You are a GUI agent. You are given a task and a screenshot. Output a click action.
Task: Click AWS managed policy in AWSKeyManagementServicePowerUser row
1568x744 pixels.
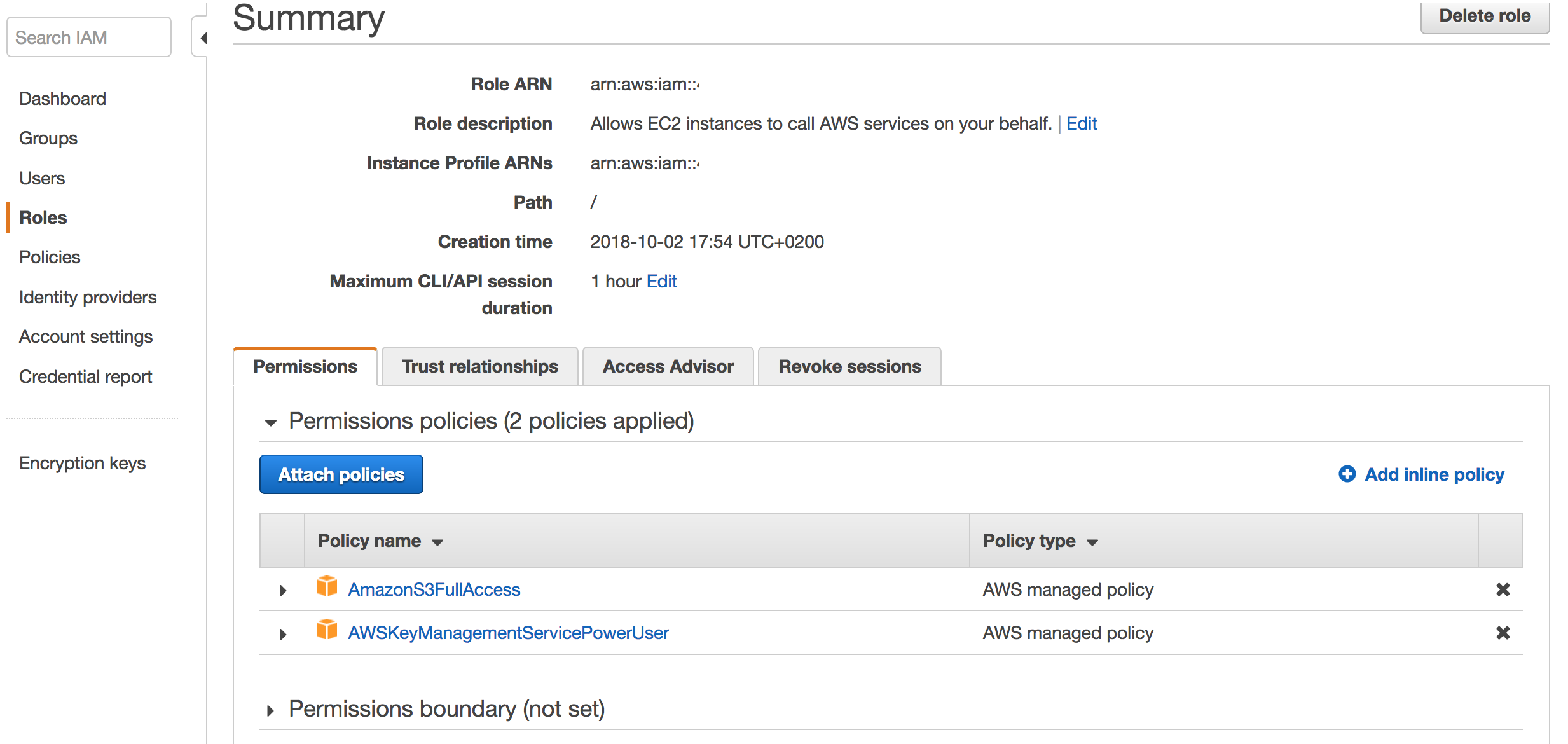1068,633
